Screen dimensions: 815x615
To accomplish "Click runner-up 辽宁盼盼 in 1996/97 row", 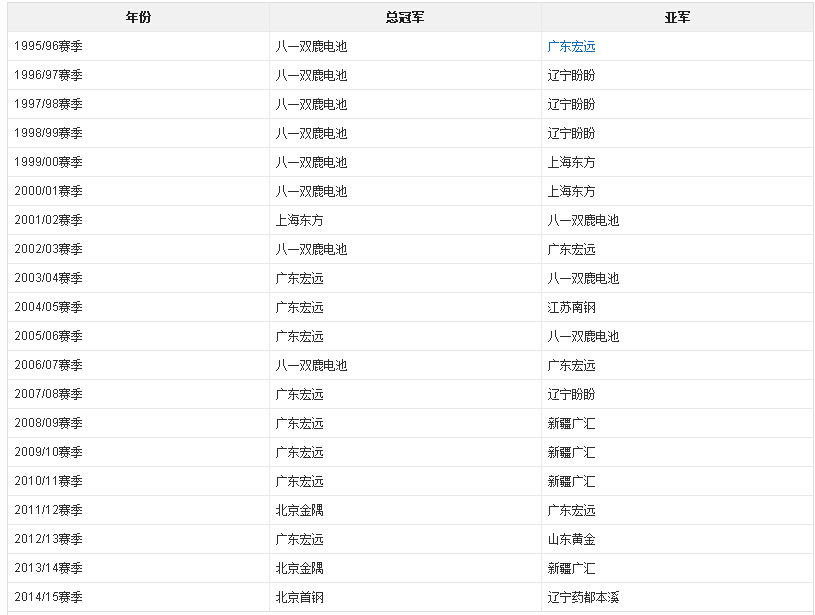I will point(571,75).
